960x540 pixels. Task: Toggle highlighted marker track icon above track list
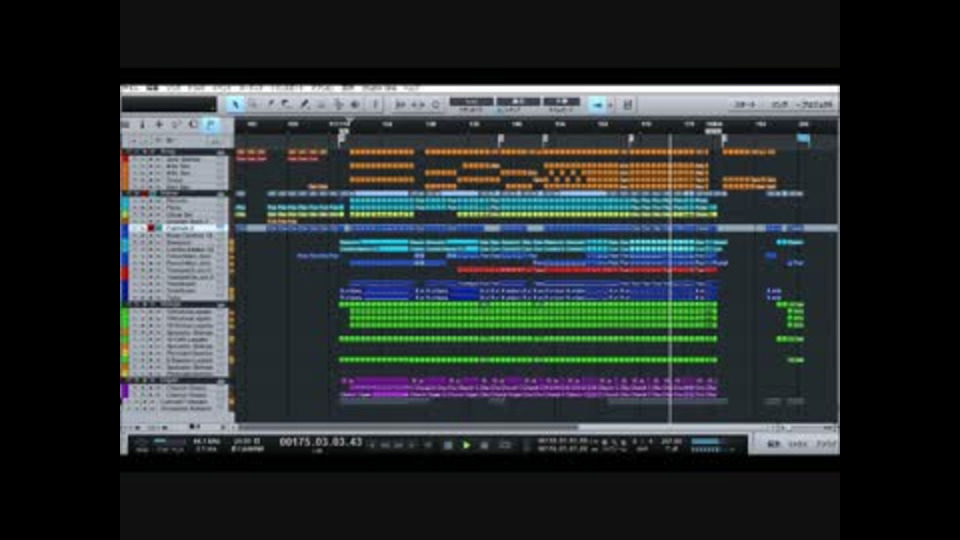pos(211,125)
